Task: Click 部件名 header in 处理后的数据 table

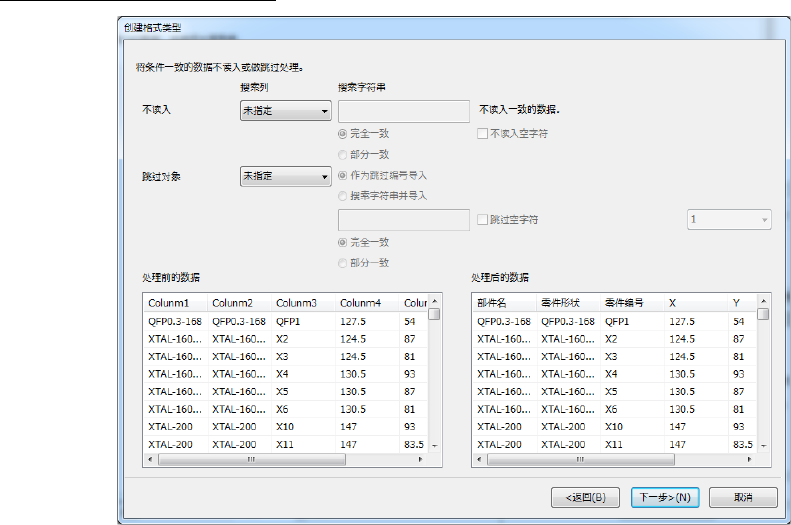Action: click(x=504, y=303)
